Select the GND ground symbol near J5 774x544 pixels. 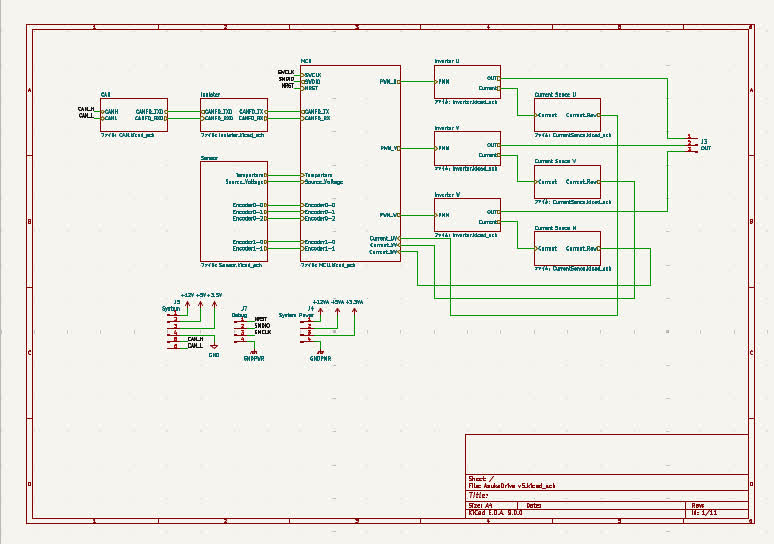pyautogui.click(x=214, y=349)
